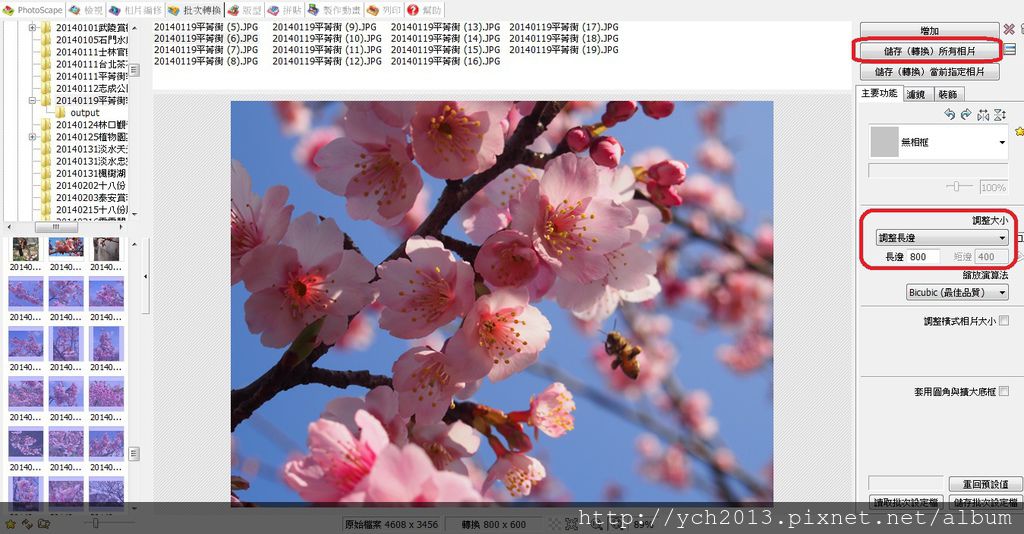Open the 無相框 frame dropdown
Screen dimensions: 1024x534
[938, 142]
